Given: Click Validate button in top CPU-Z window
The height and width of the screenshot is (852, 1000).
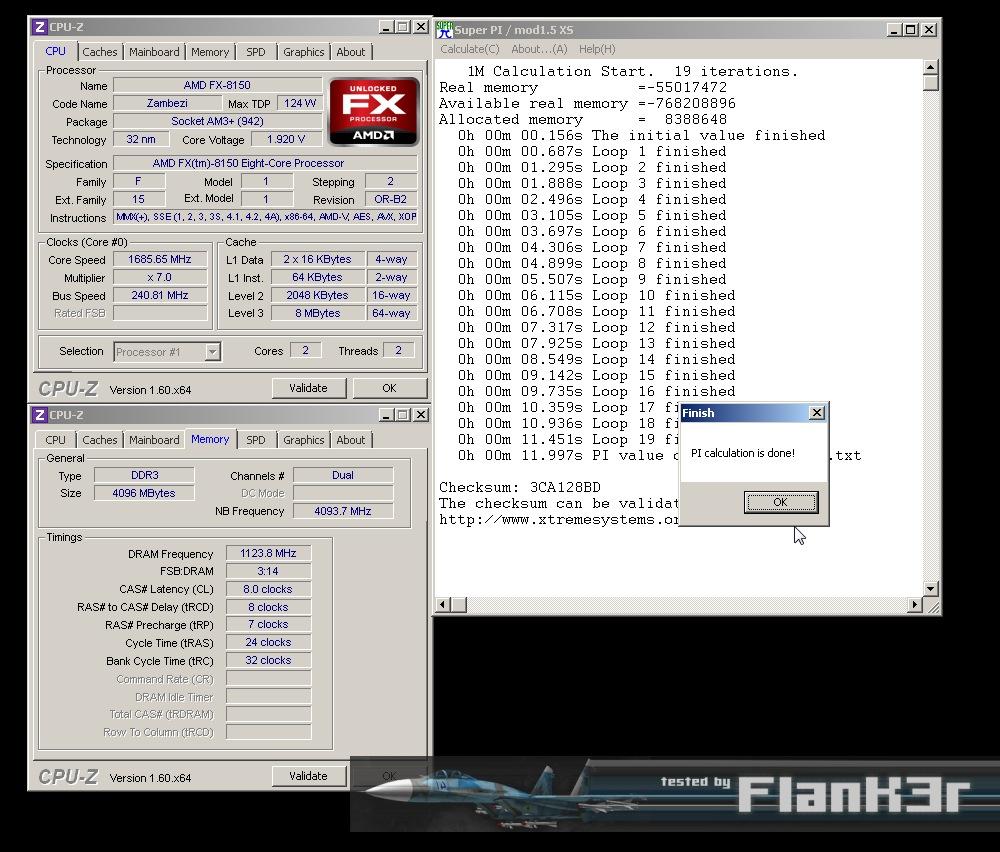Looking at the screenshot, I should click(309, 388).
